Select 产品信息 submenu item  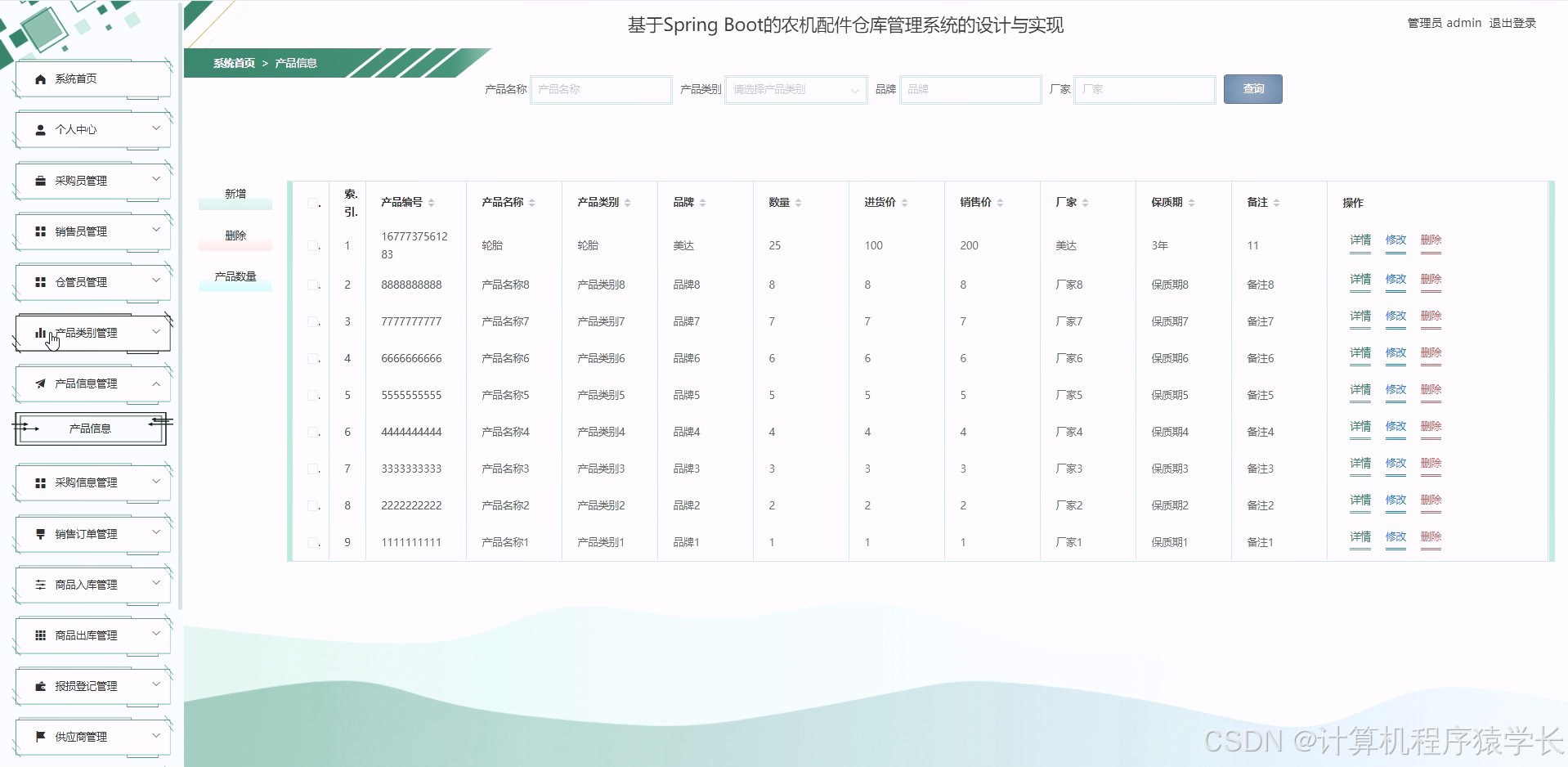(x=89, y=428)
